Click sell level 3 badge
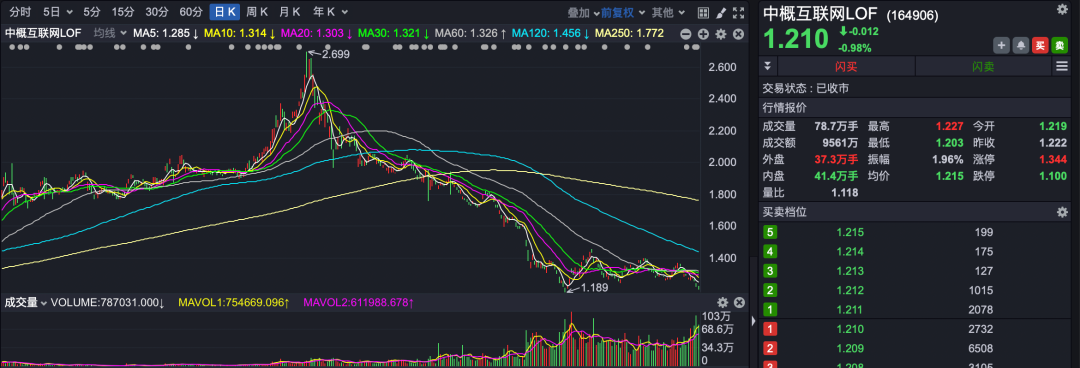Image resolution: width=1080 pixels, height=368 pixels. click(771, 271)
